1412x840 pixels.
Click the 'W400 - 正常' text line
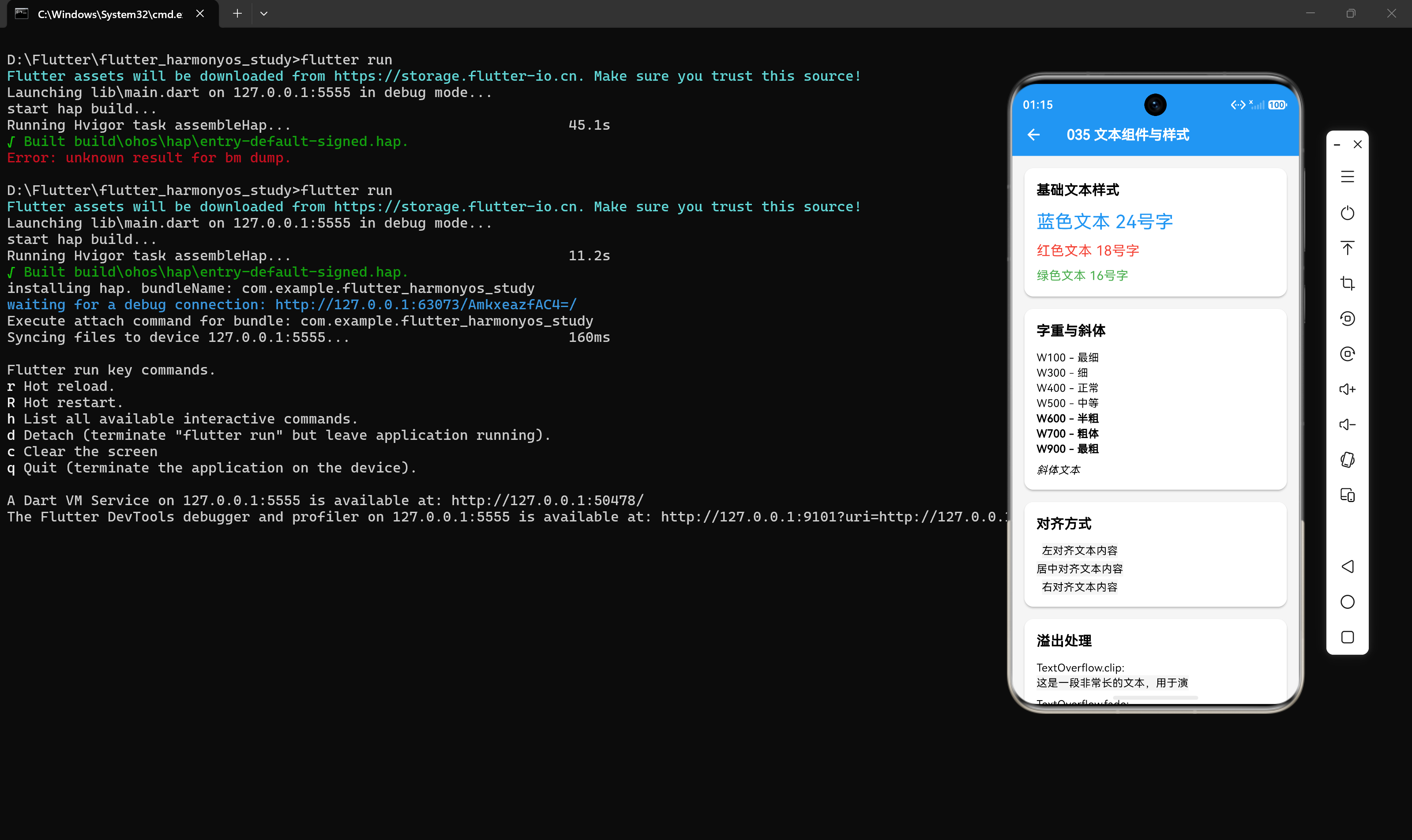point(1067,388)
